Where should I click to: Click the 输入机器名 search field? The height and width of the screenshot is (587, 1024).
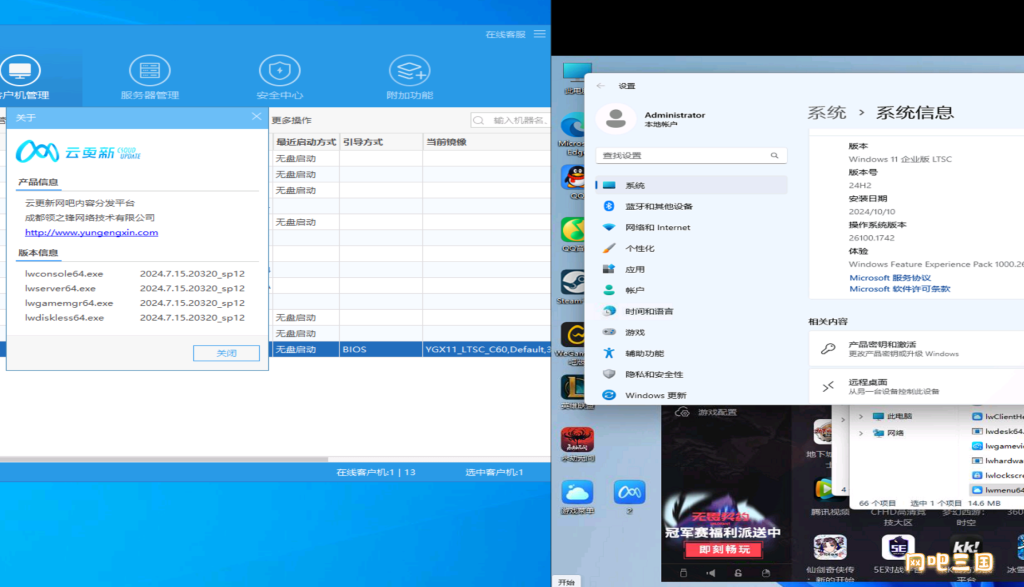pyautogui.click(x=510, y=120)
